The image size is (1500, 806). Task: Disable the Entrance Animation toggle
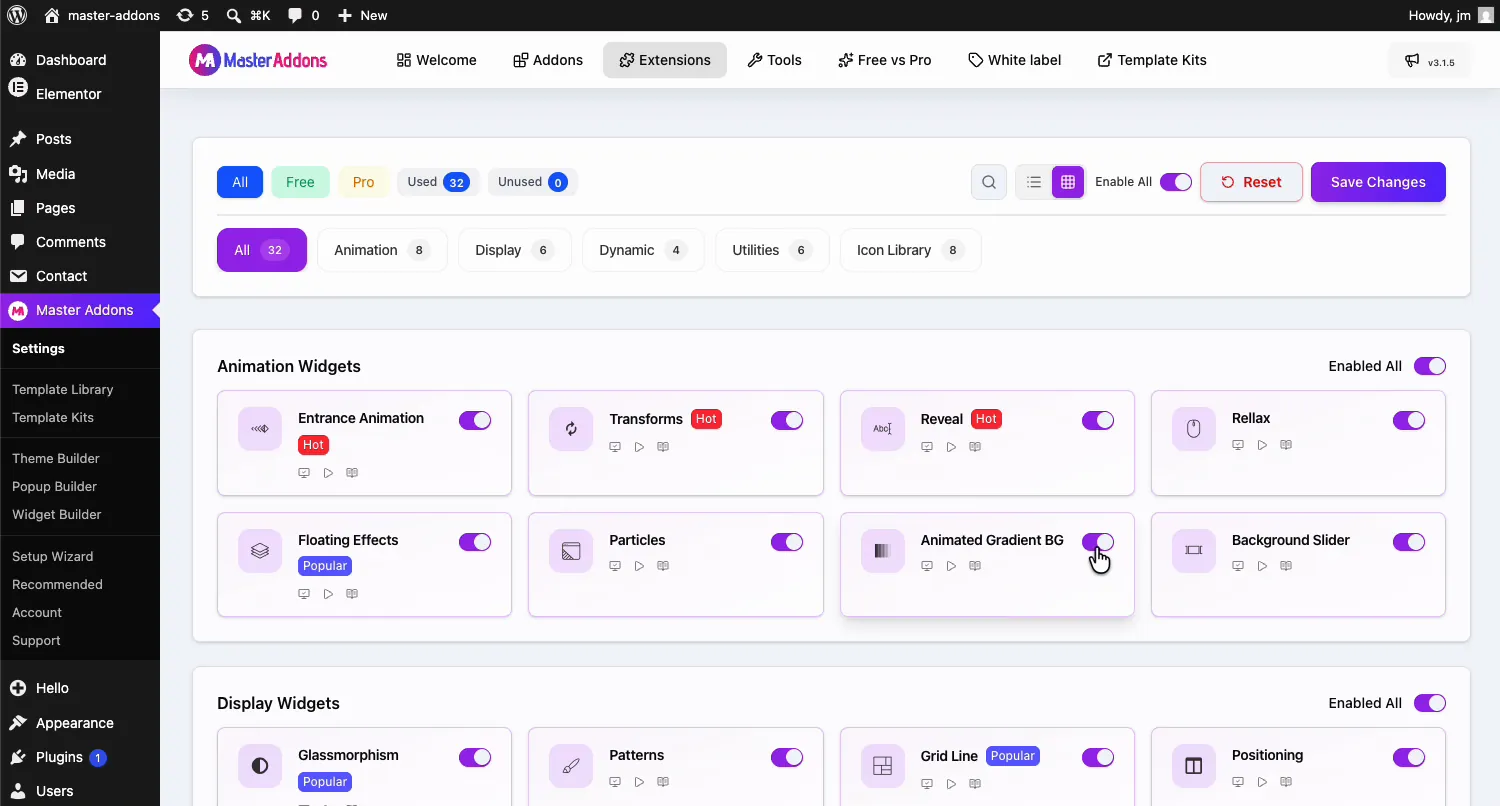click(x=475, y=420)
